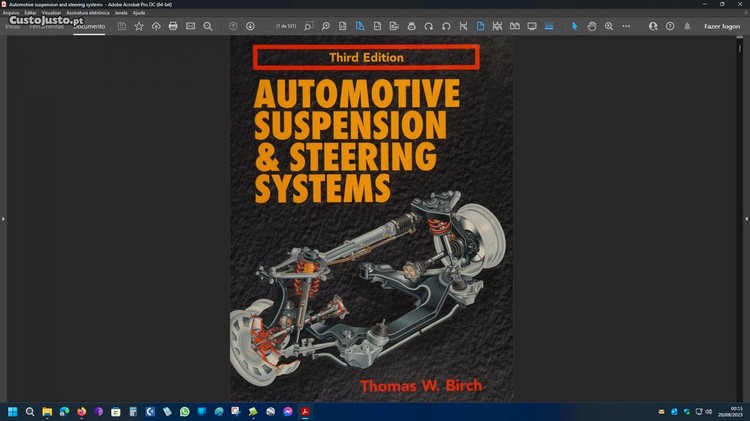This screenshot has height=421, width=750.
Task: Open the Ajuda menu
Action: [x=139, y=12]
